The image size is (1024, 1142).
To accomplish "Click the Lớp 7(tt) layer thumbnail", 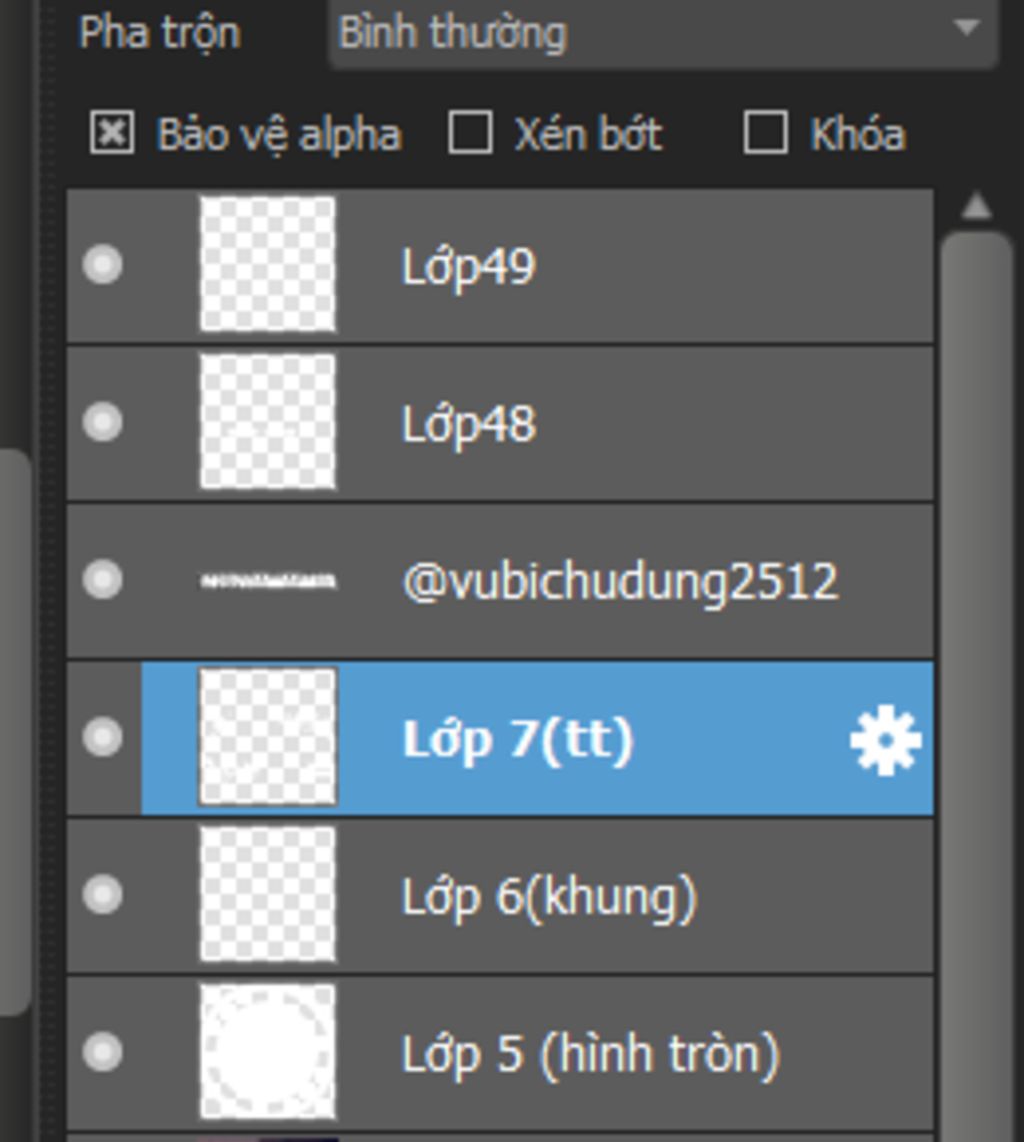I will (x=268, y=737).
